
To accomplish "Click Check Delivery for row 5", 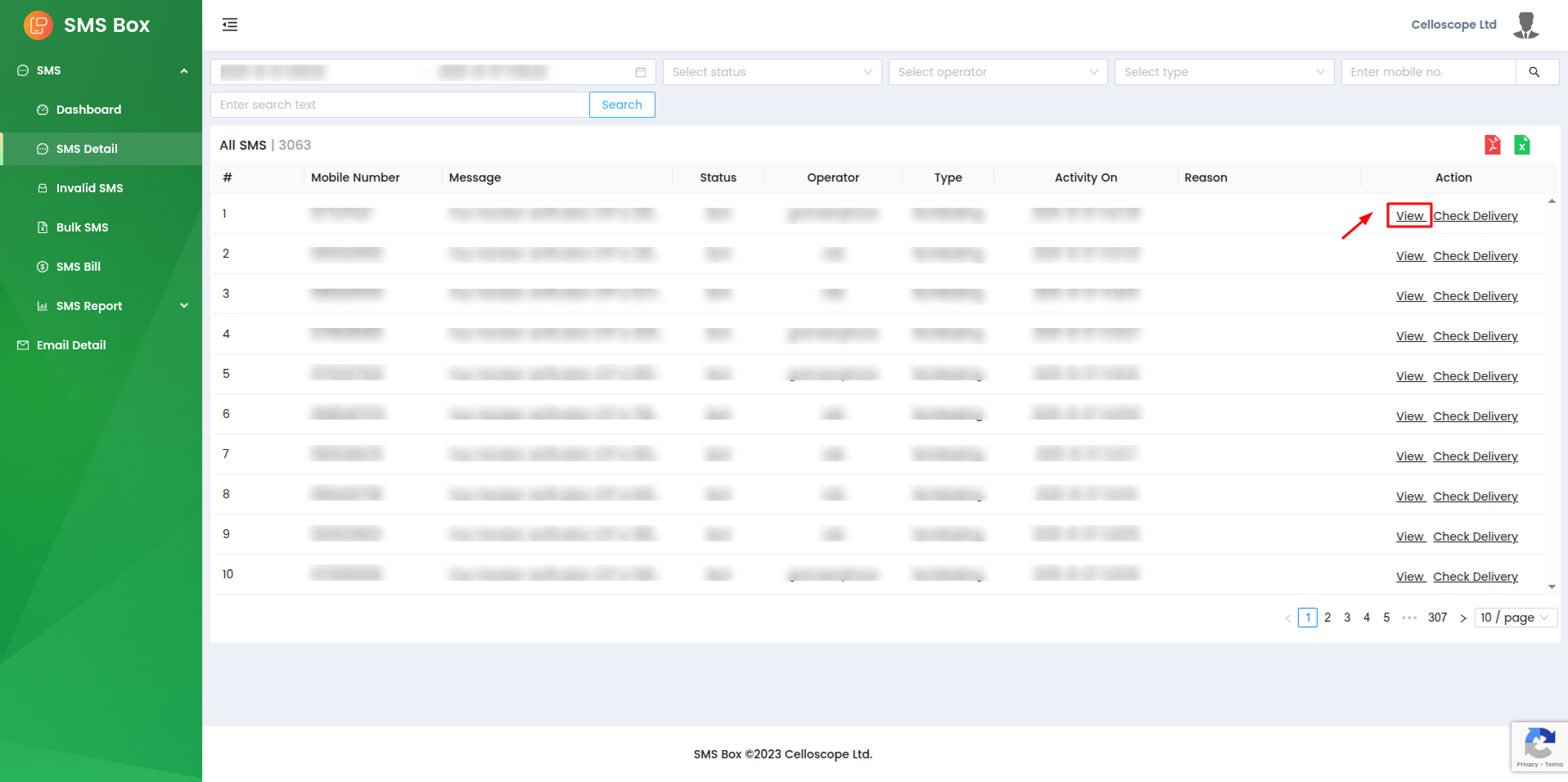I will pos(1475,376).
